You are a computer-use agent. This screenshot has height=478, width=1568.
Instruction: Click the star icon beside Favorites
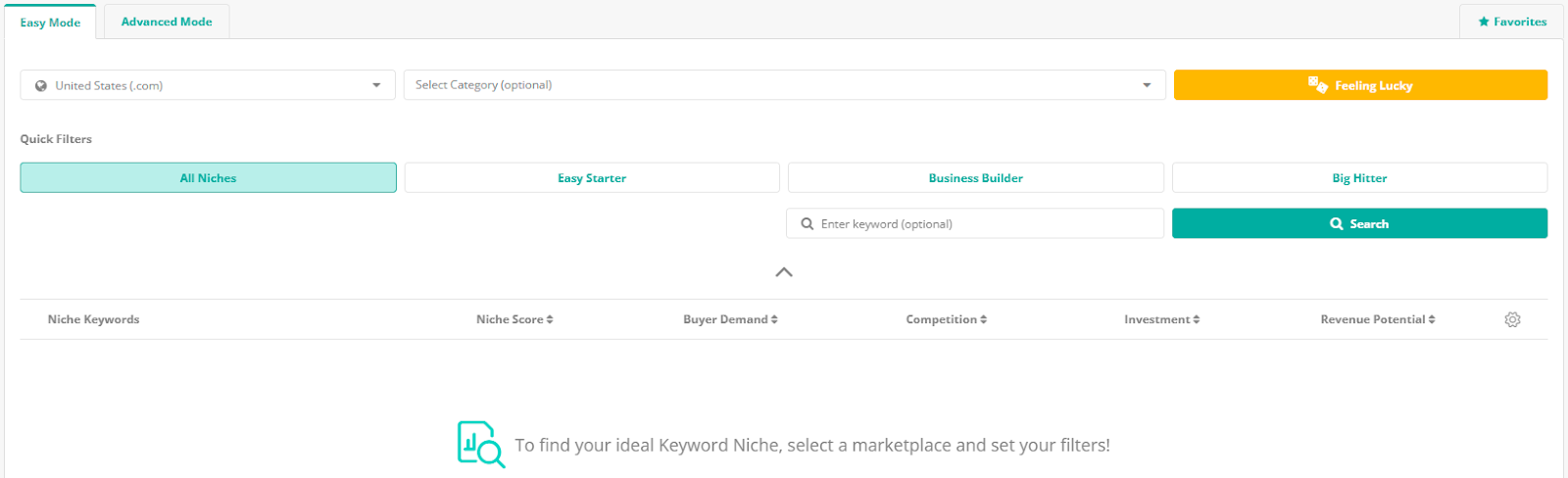tap(1484, 22)
